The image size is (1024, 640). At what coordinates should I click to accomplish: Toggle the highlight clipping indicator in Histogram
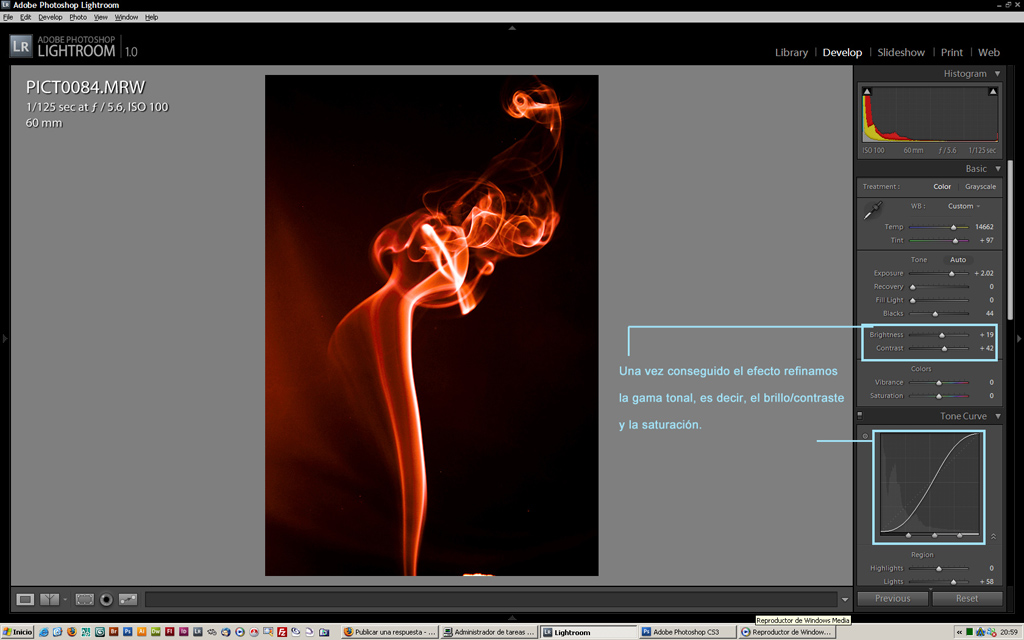(992, 91)
